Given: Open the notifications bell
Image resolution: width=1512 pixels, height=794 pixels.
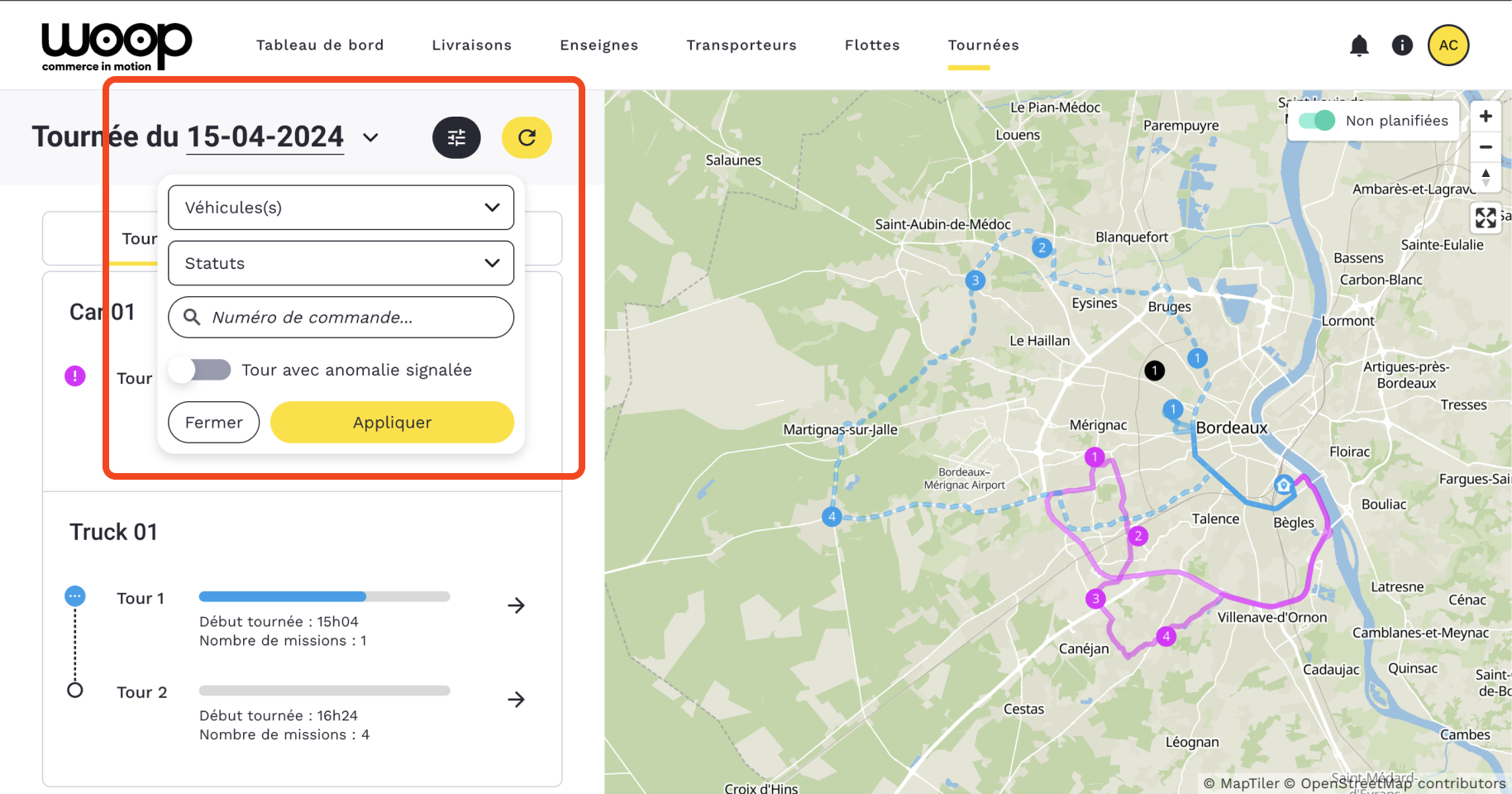Looking at the screenshot, I should [x=1359, y=45].
